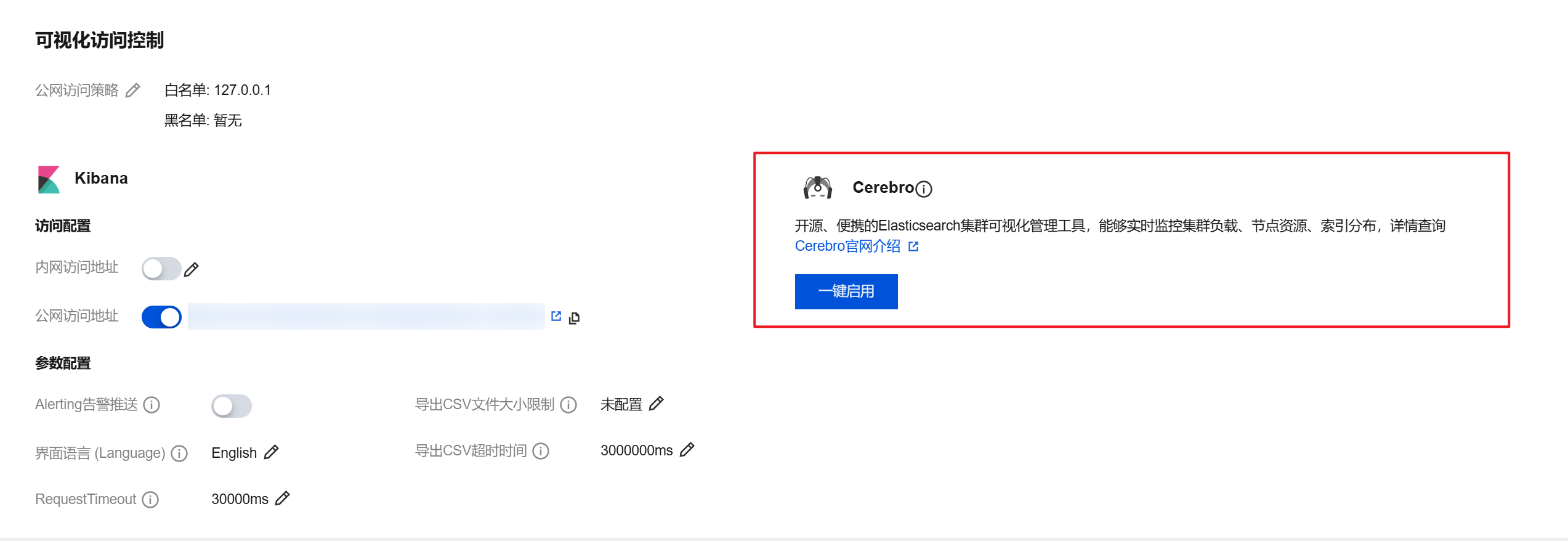Enable the 内网访问地址 toggle
The image size is (1568, 541).
click(161, 269)
